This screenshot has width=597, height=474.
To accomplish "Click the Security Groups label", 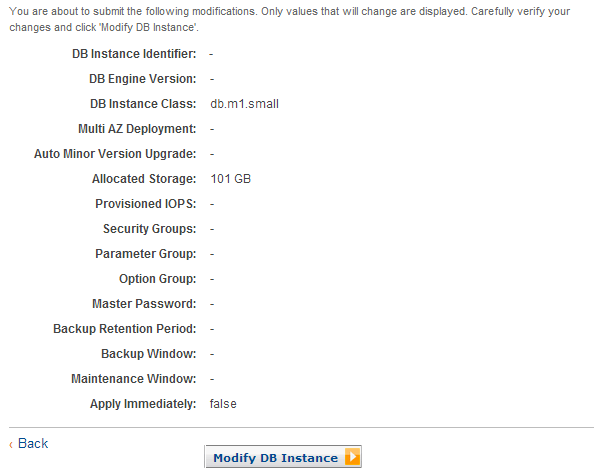I will [x=150, y=229].
